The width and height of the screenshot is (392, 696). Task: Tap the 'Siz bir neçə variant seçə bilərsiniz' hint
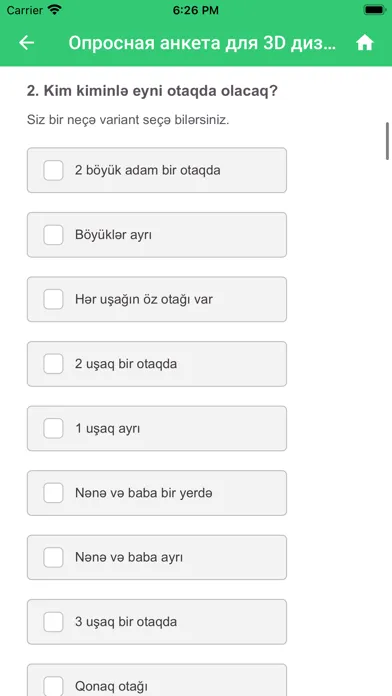(128, 120)
